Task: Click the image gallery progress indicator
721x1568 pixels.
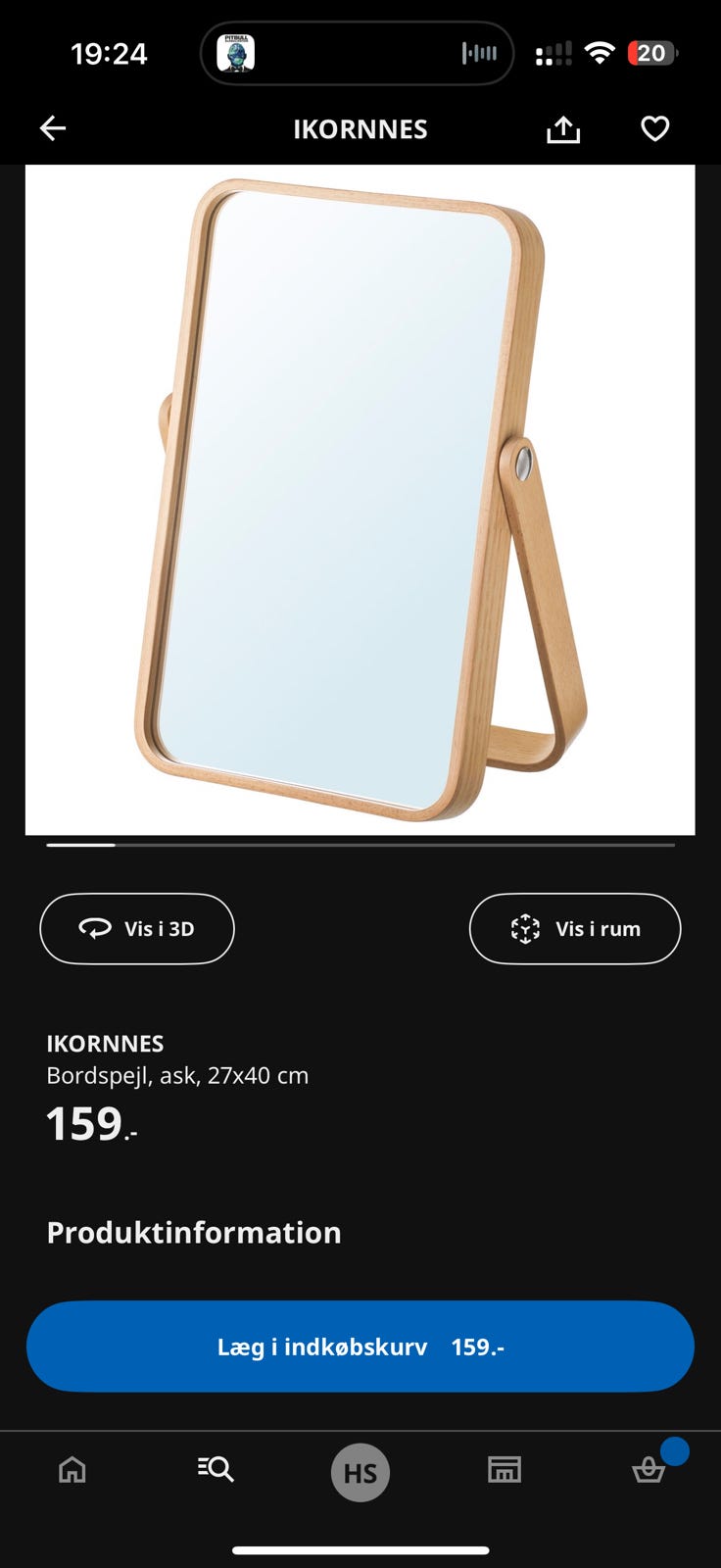Action: coord(360,845)
